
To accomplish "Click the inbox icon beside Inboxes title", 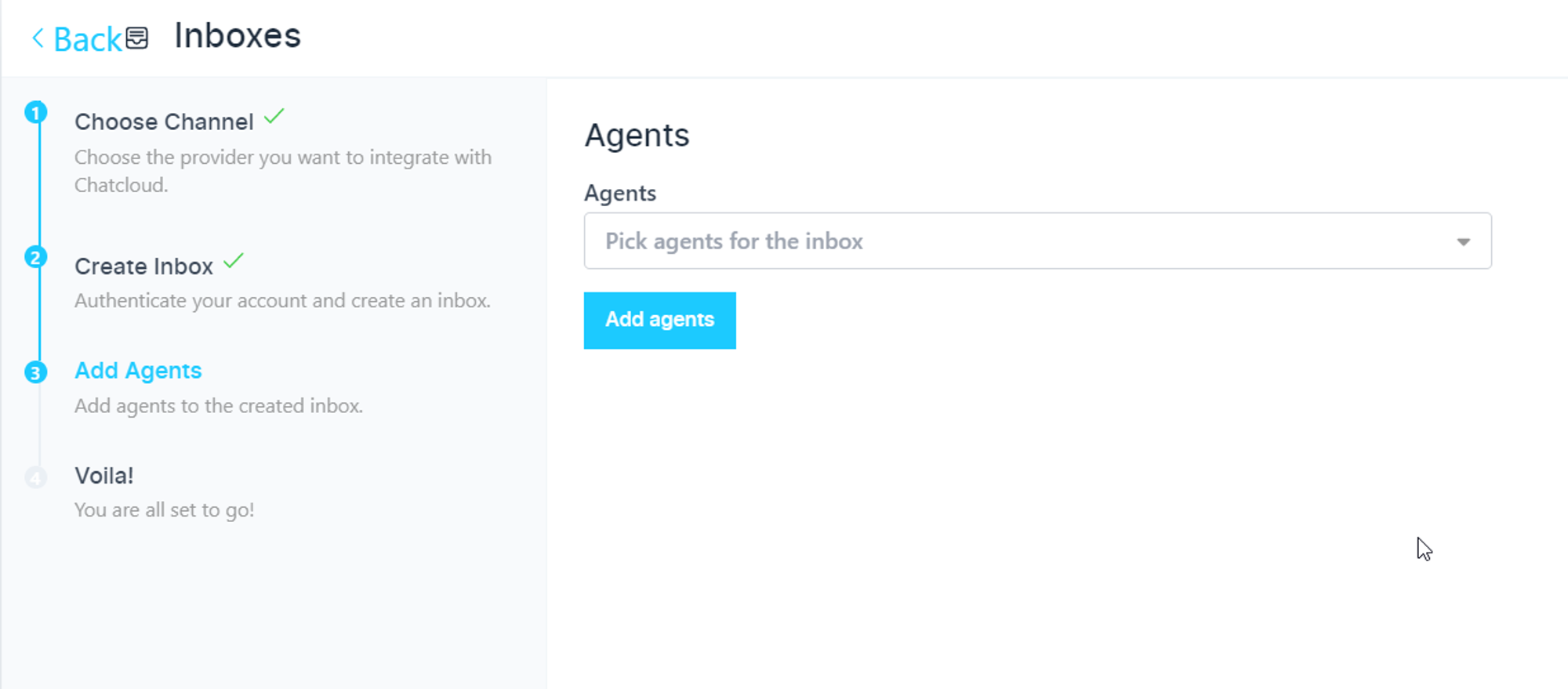I will point(137,38).
